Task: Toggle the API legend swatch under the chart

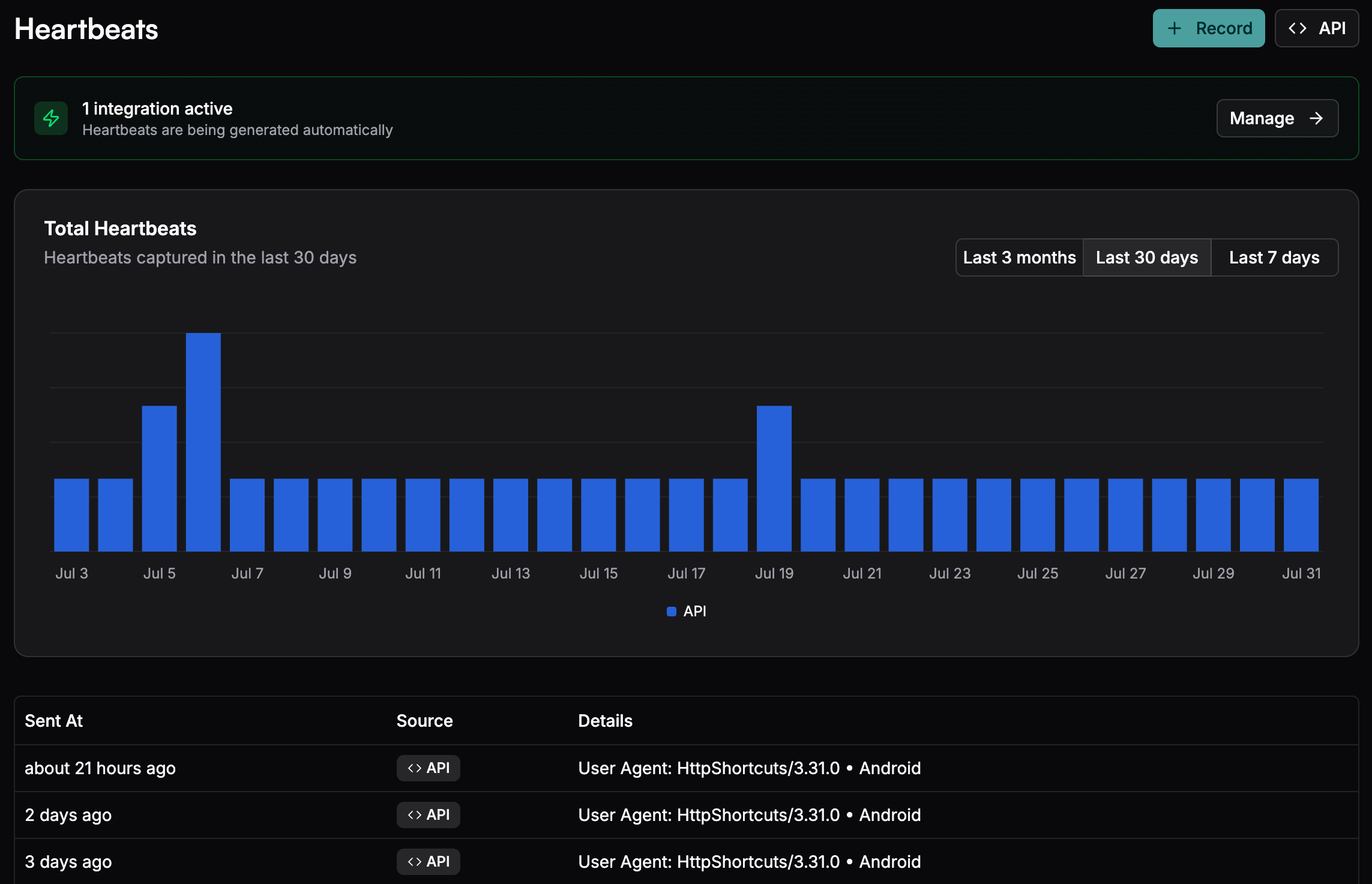Action: point(672,612)
